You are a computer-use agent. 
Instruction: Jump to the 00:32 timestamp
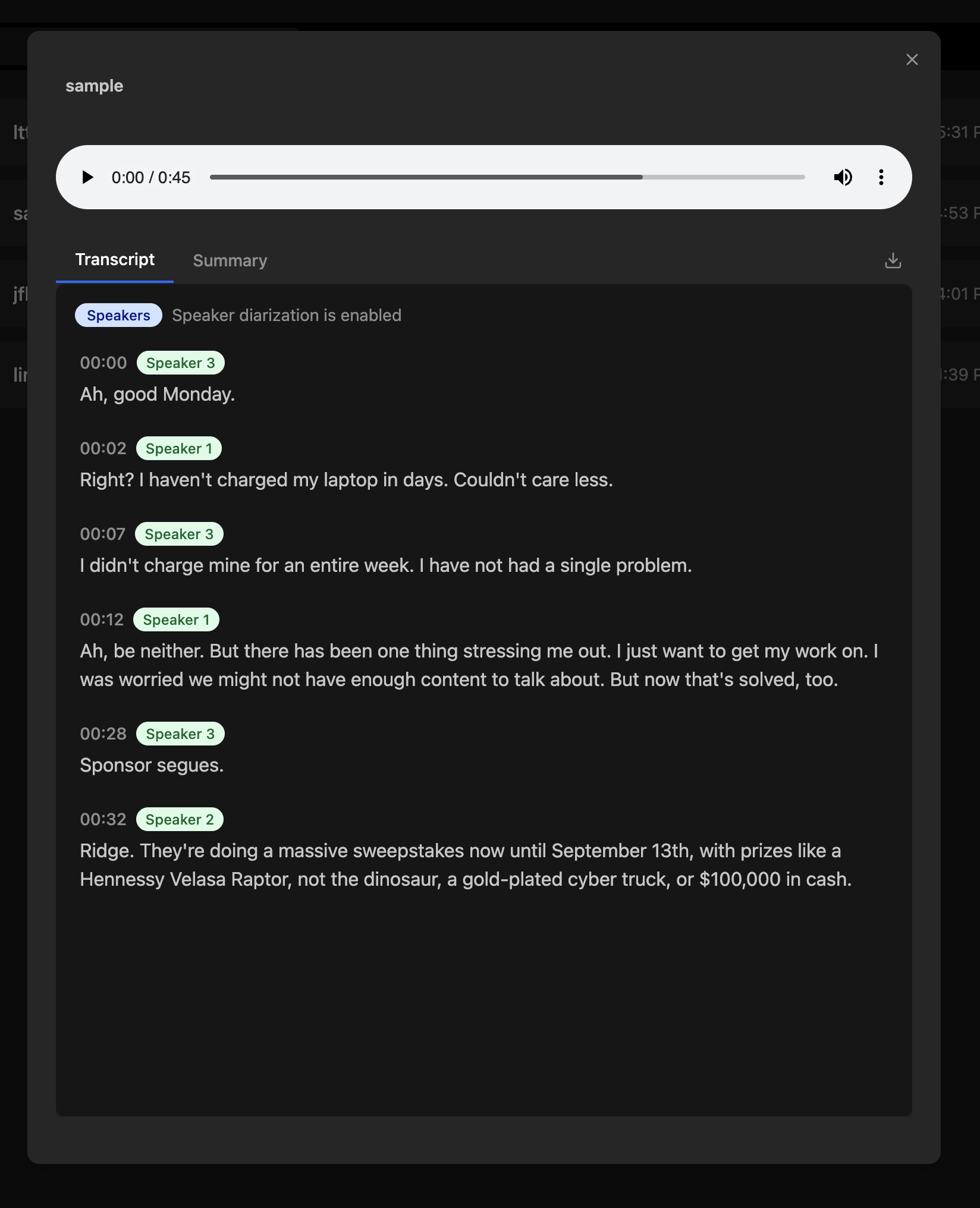tap(103, 819)
